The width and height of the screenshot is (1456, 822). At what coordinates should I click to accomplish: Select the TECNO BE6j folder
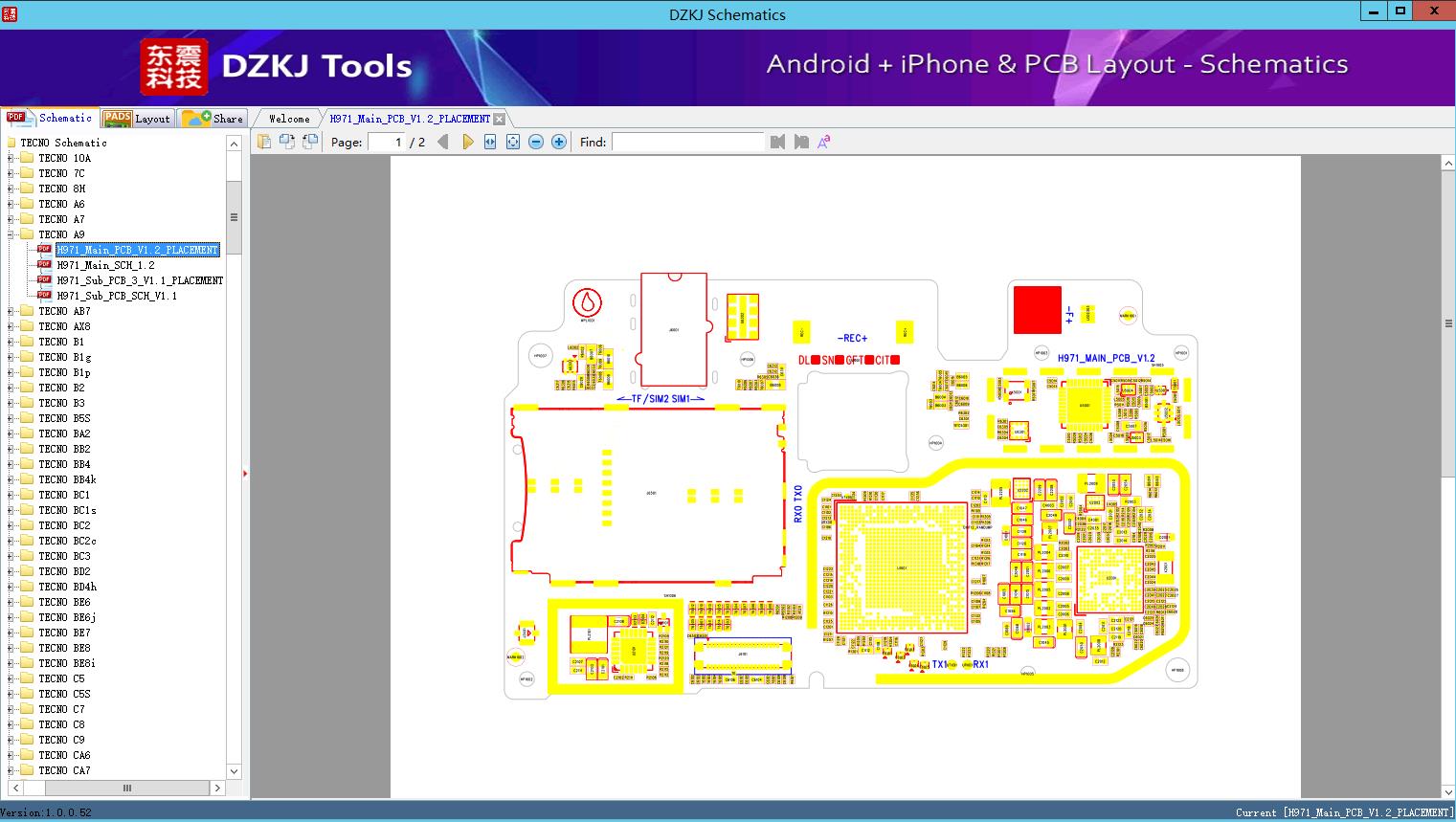pyautogui.click(x=67, y=617)
